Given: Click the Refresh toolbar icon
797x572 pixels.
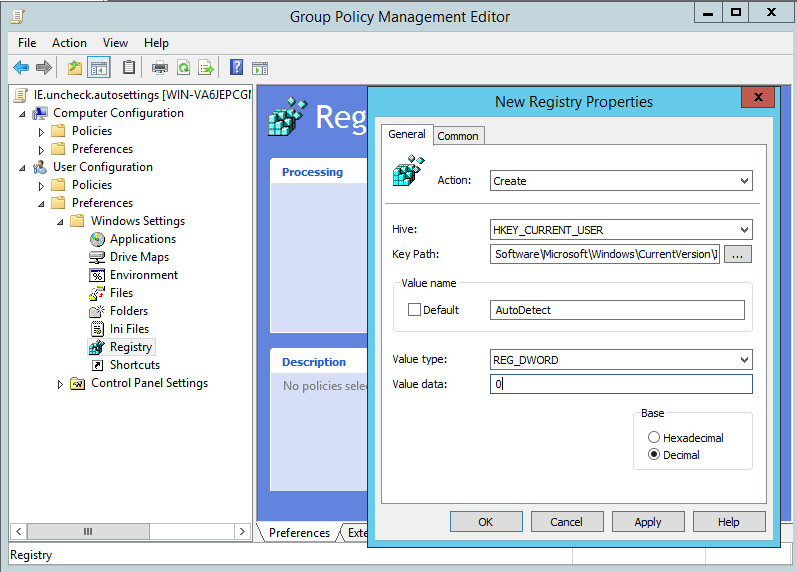Looking at the screenshot, I should click(x=183, y=67).
